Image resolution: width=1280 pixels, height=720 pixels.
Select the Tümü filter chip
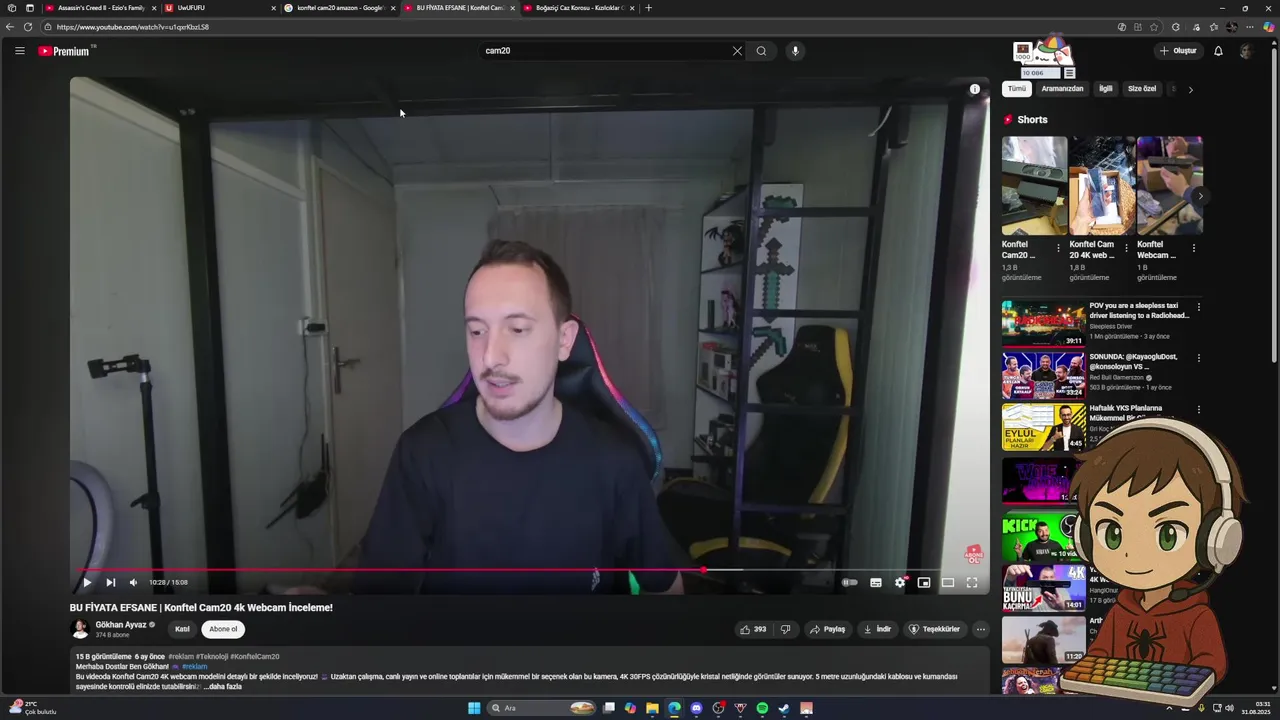1017,89
